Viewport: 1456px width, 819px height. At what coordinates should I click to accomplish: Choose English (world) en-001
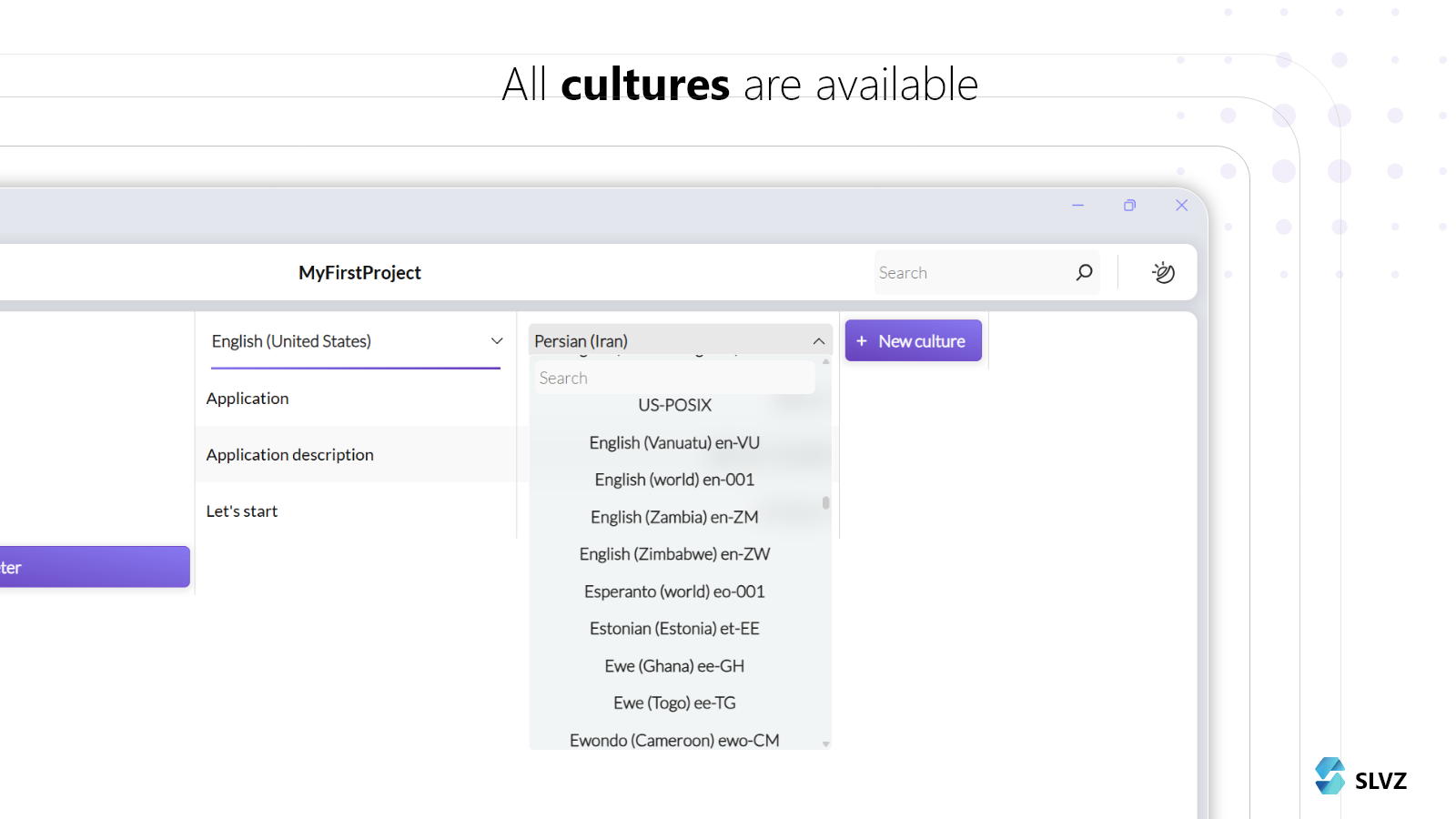(674, 480)
